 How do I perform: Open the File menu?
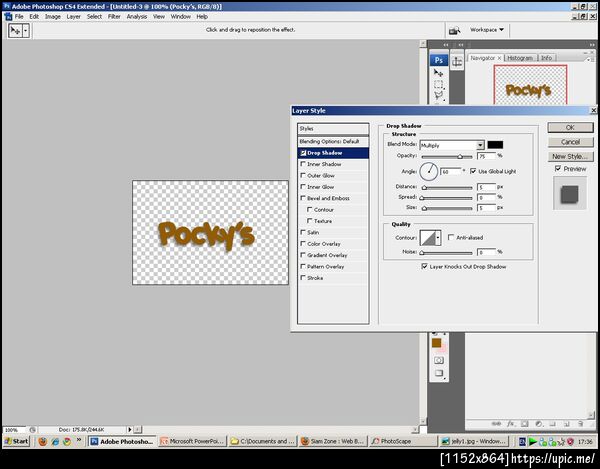tap(19, 16)
